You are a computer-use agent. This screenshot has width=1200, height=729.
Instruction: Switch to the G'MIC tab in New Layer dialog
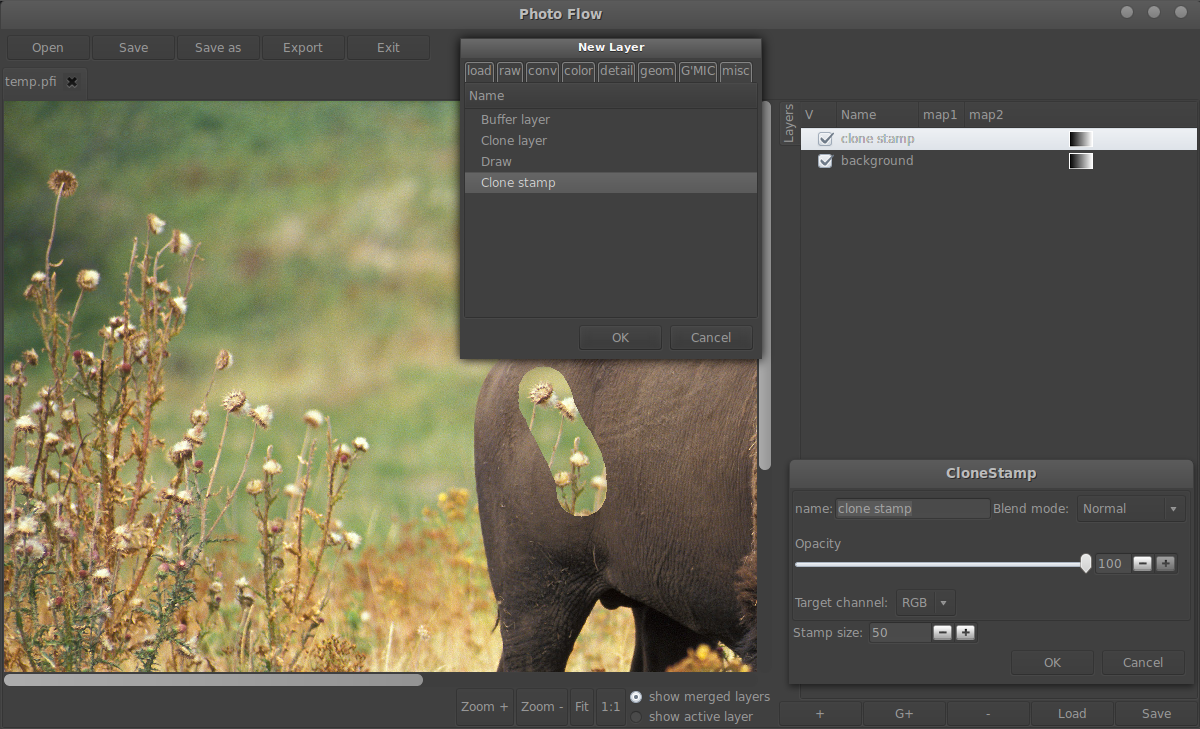point(697,71)
